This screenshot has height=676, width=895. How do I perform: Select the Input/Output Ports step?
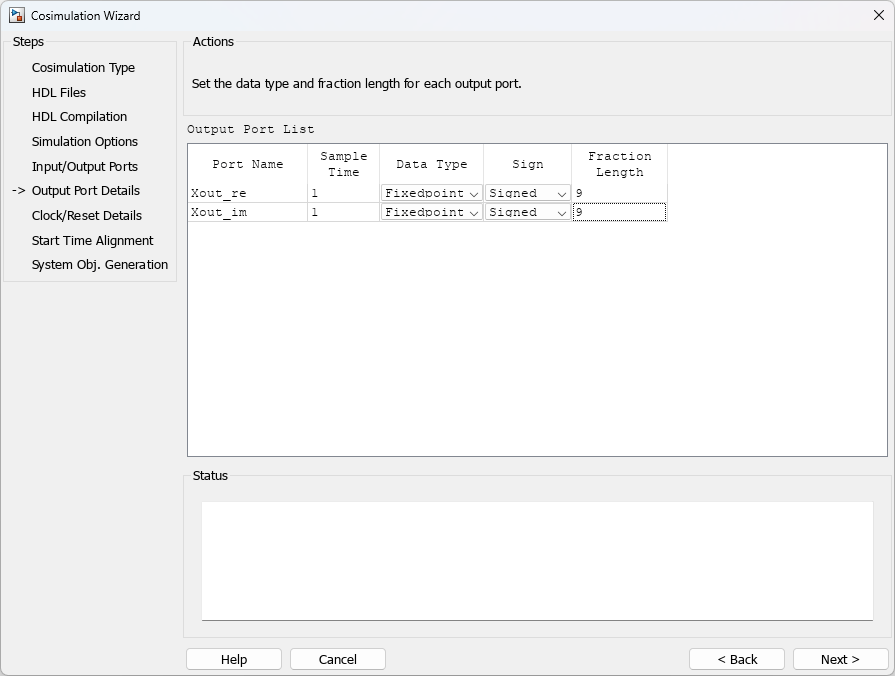84,166
